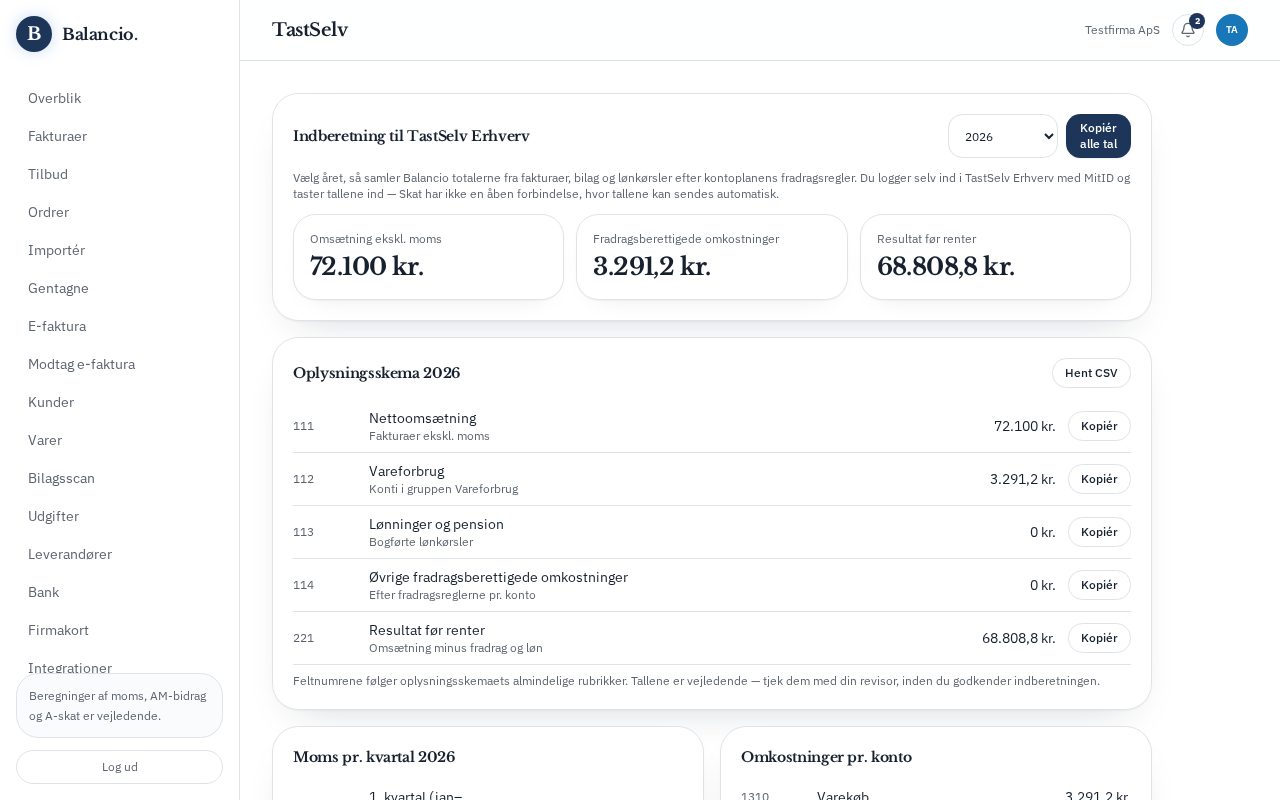Image resolution: width=1280 pixels, height=800 pixels.
Task: Click the Omkostninger pr. konto heading
Action: click(x=826, y=757)
